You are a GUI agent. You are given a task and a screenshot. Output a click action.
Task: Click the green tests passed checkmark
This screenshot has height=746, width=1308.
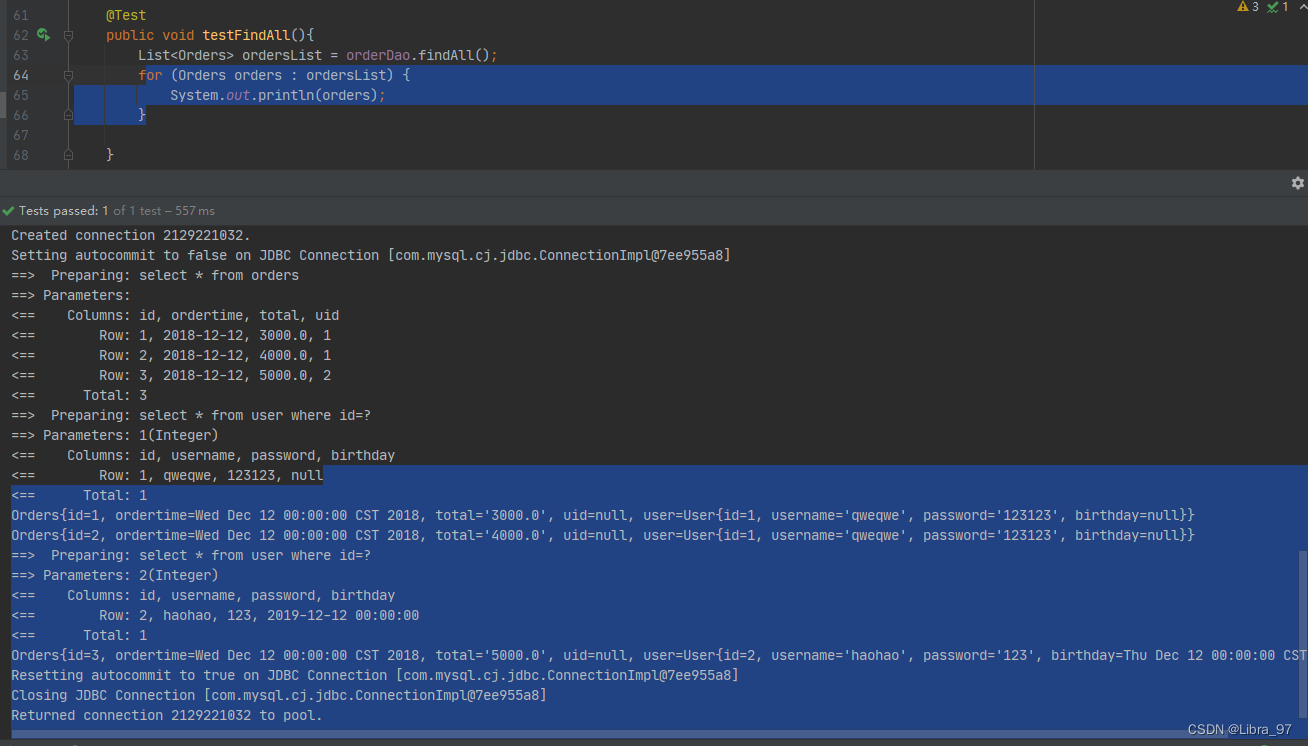click(x=8, y=211)
